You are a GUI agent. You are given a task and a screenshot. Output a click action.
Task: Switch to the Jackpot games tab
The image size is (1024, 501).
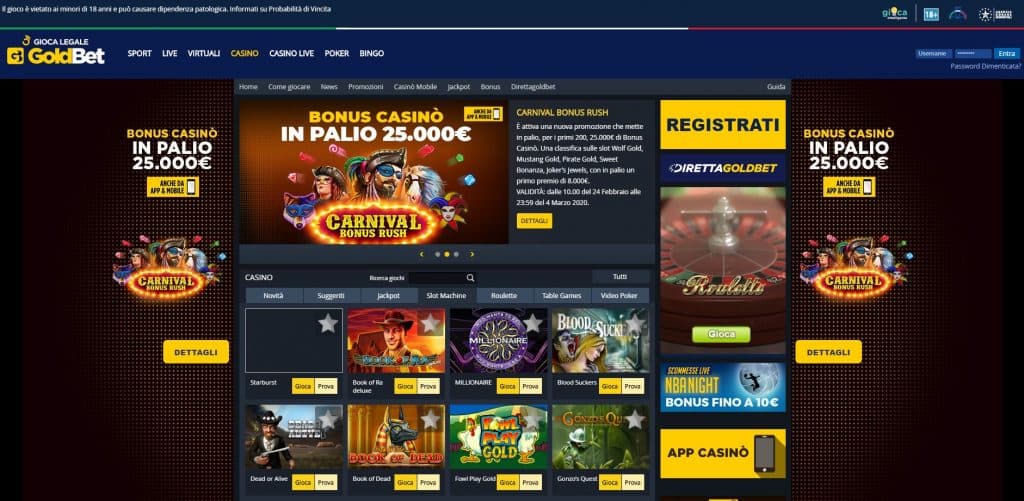tap(389, 296)
